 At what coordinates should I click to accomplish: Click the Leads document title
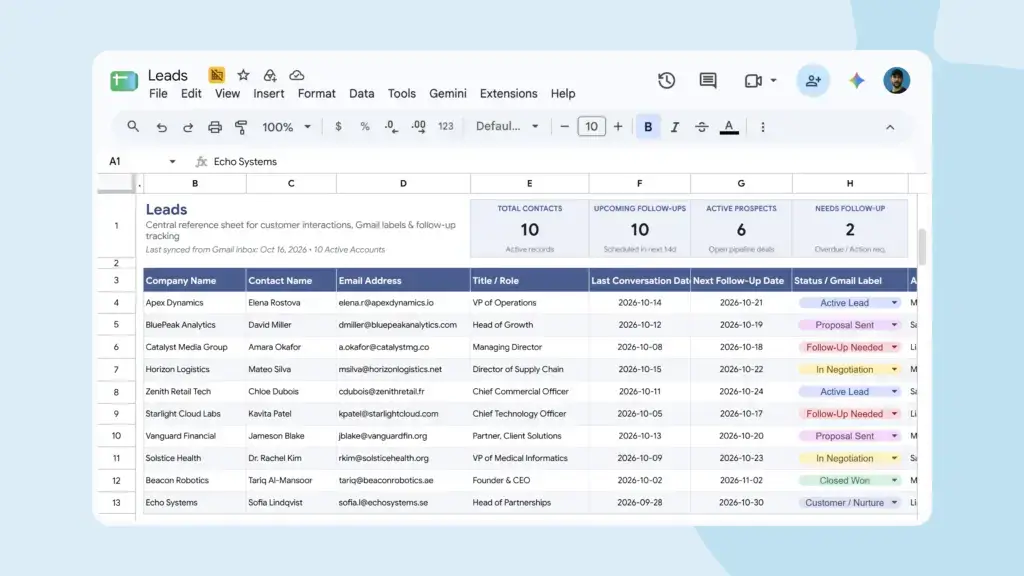coord(167,75)
